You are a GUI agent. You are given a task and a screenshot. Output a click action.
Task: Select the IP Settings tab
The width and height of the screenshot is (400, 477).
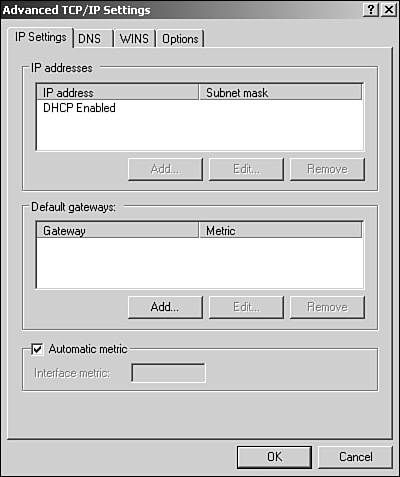pos(40,37)
